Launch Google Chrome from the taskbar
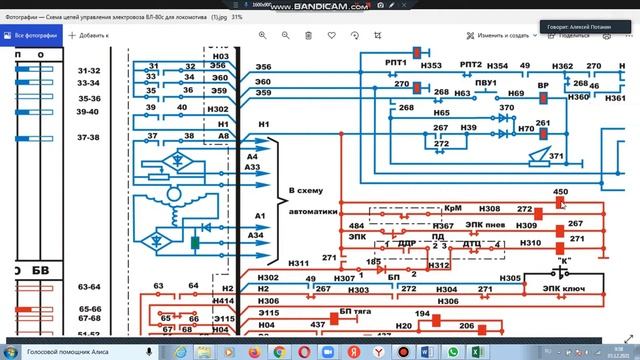Screen dimensions: 640x360 tap(279, 352)
